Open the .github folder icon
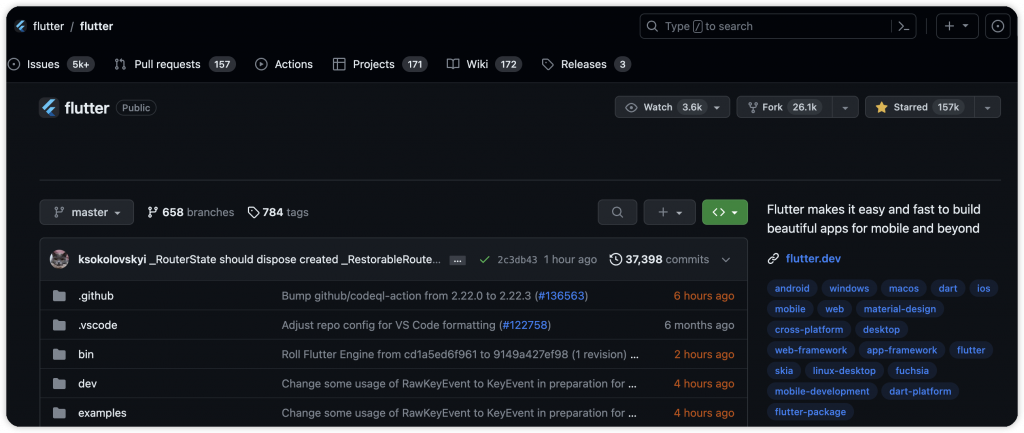 (x=59, y=296)
